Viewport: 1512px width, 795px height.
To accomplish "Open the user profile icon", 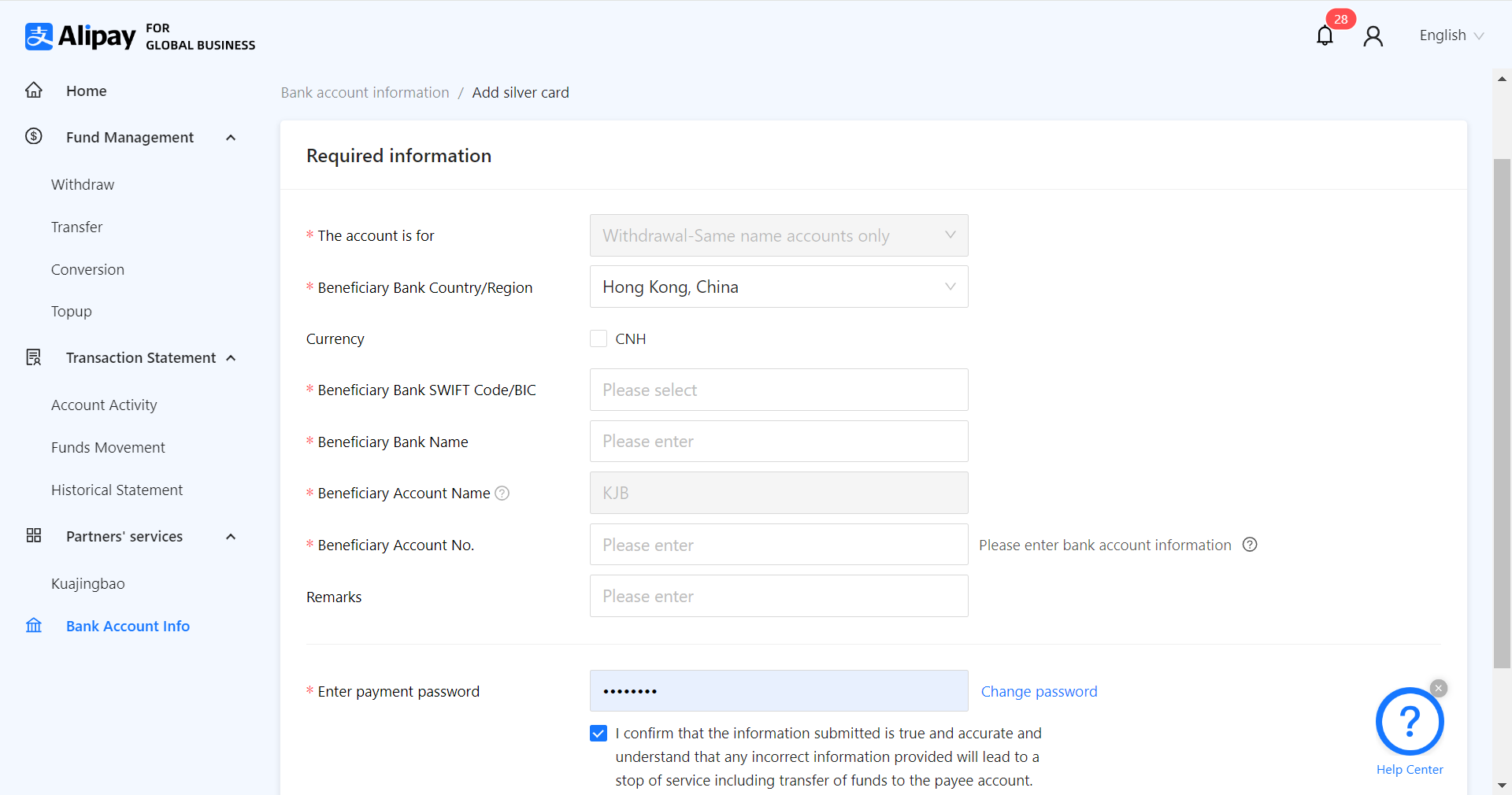I will (1373, 36).
